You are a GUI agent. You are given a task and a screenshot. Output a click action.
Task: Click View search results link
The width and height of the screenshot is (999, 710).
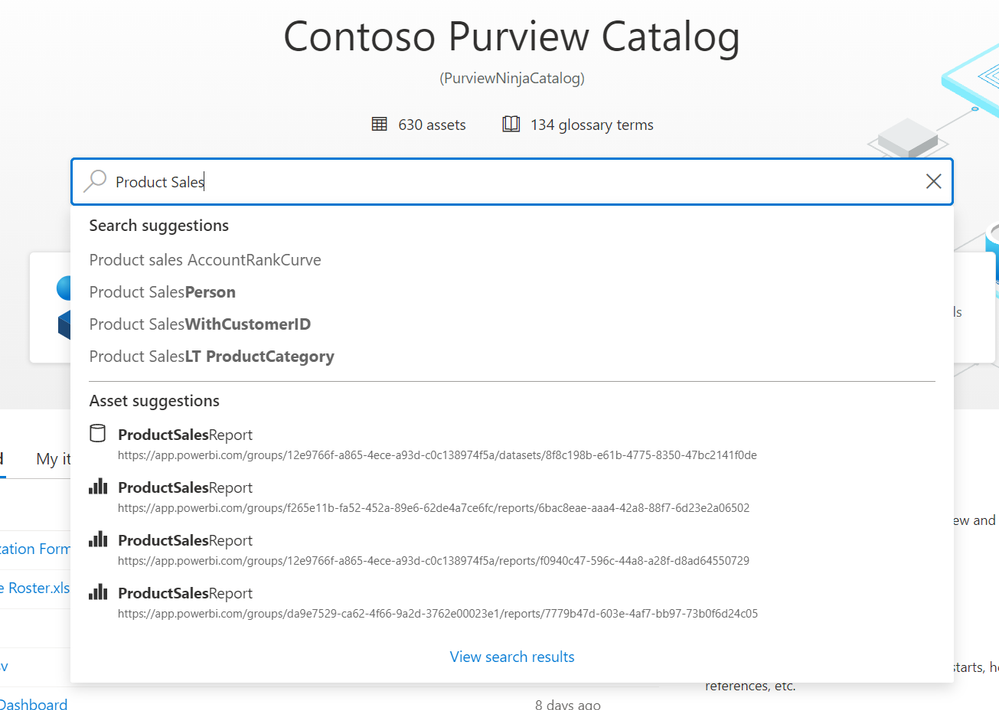click(x=512, y=657)
